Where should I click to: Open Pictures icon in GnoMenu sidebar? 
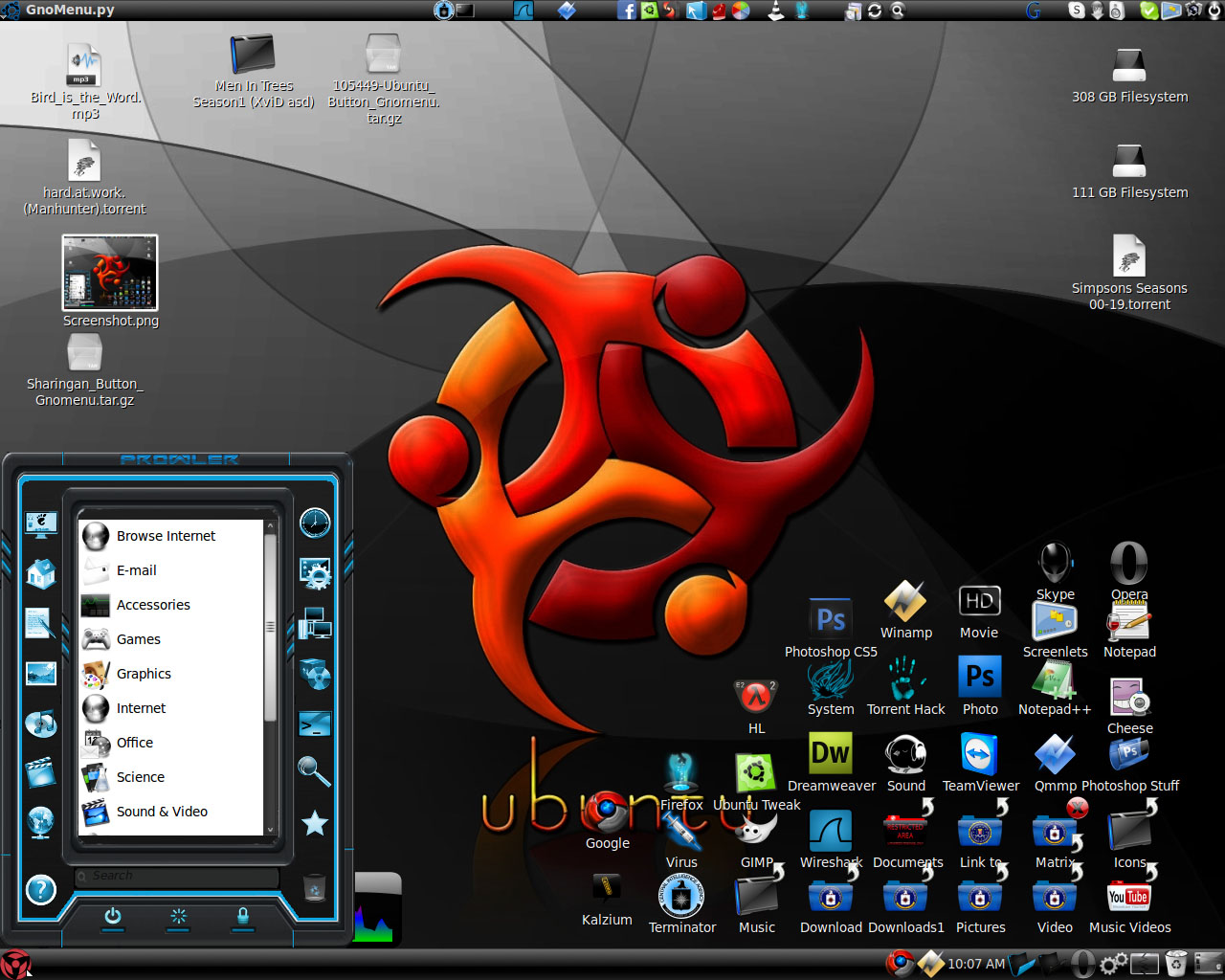41,673
